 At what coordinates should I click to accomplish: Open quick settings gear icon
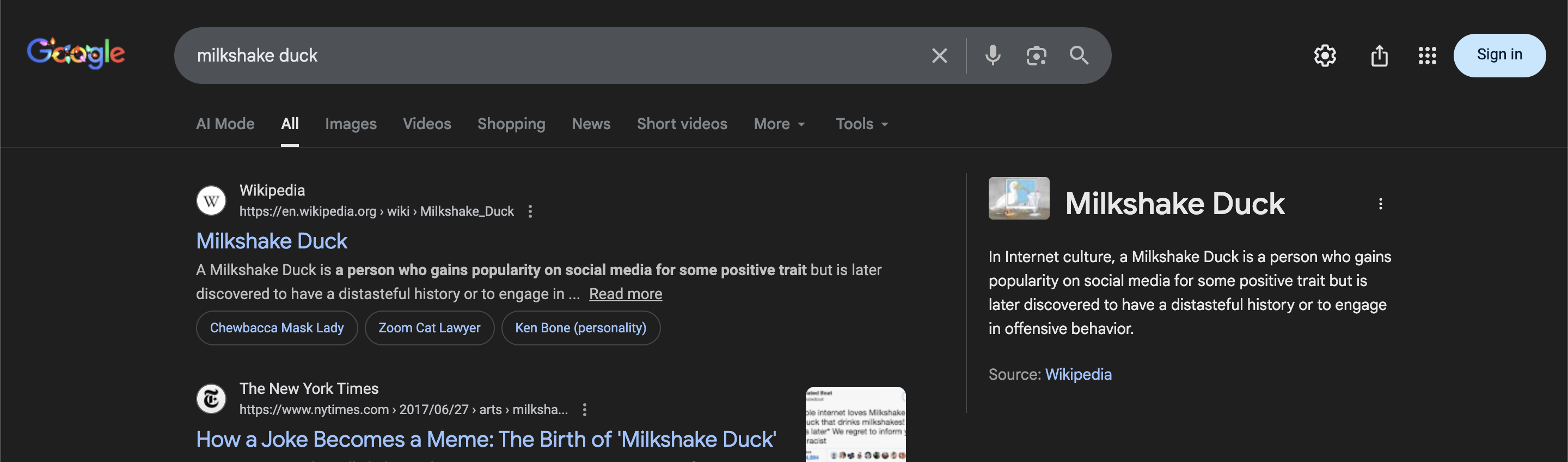click(x=1325, y=56)
